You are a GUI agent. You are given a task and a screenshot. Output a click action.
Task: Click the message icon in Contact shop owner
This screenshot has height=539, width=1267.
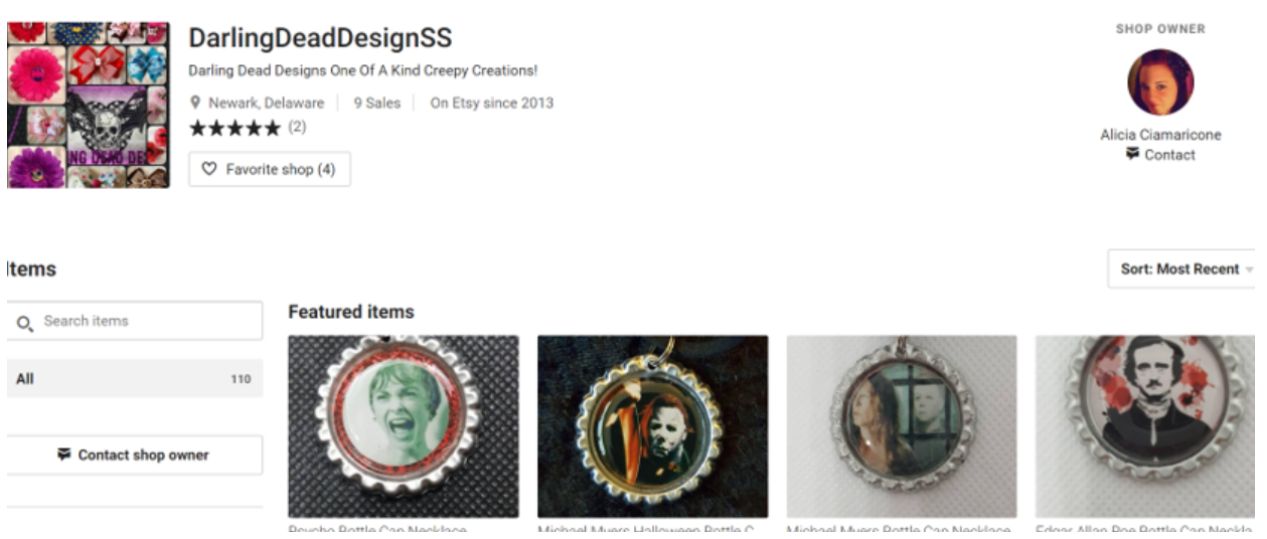click(65, 455)
